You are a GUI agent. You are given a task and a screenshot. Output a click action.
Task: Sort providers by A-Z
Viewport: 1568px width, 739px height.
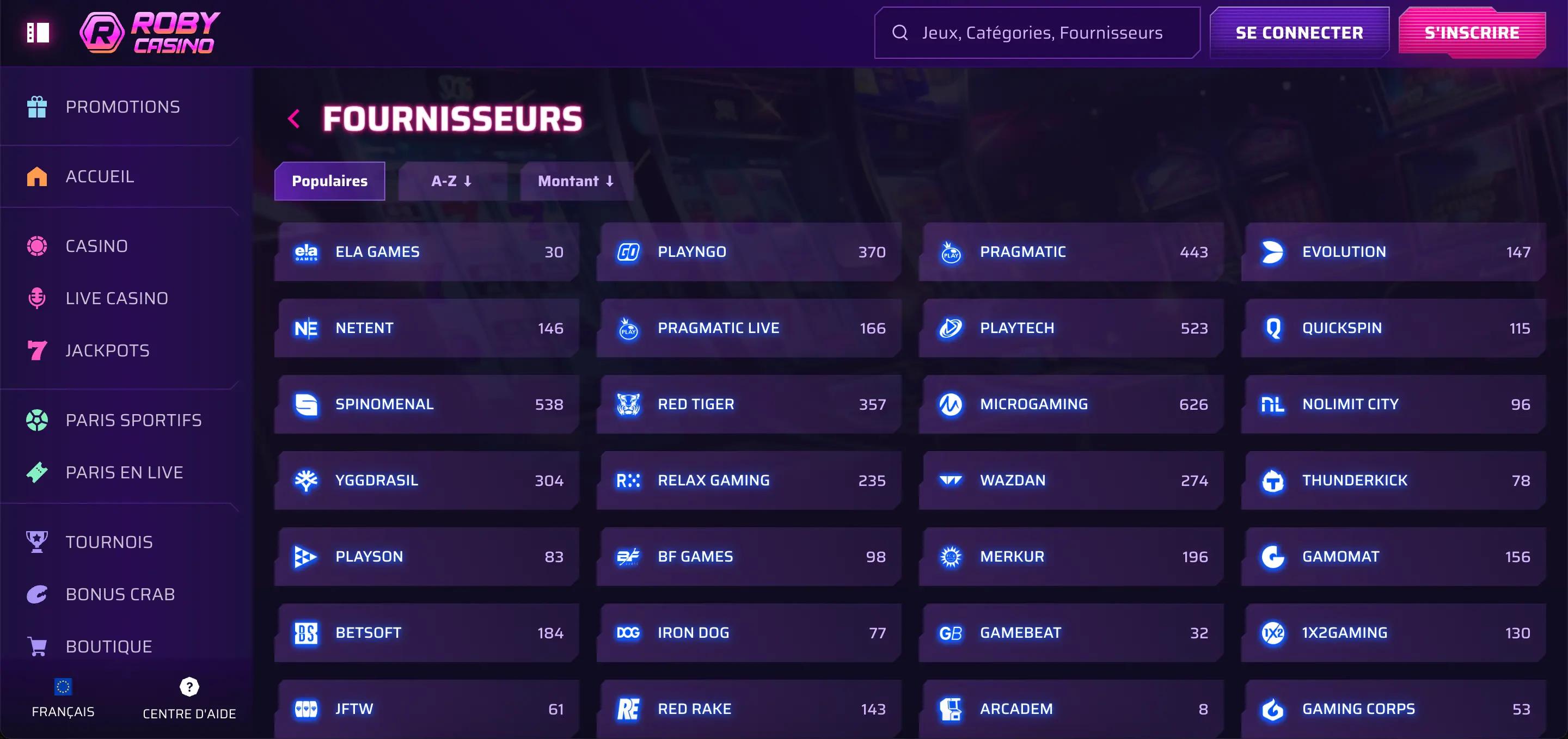(452, 181)
